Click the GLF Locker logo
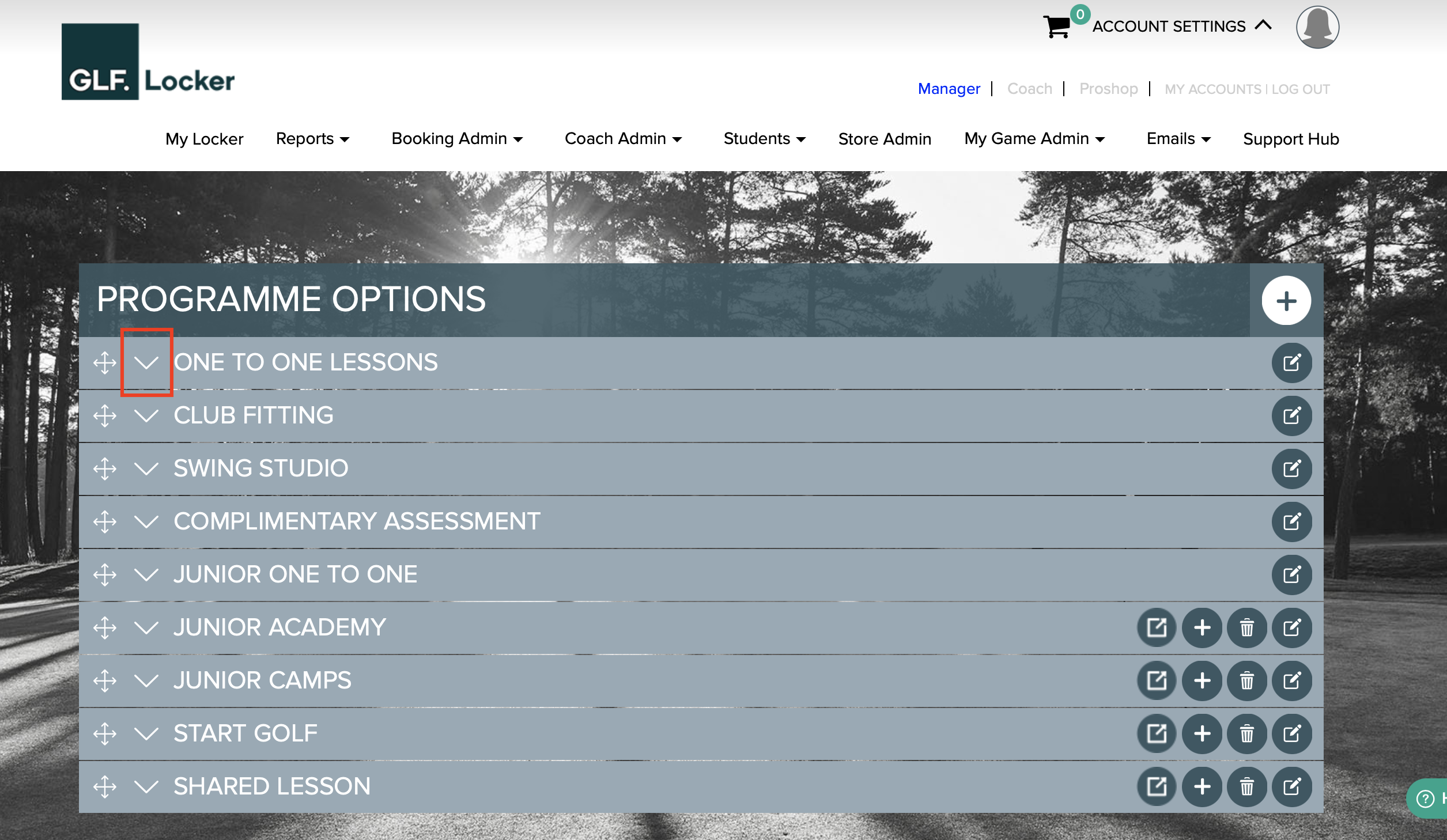Screen dimensions: 1447x840 click(x=148, y=62)
